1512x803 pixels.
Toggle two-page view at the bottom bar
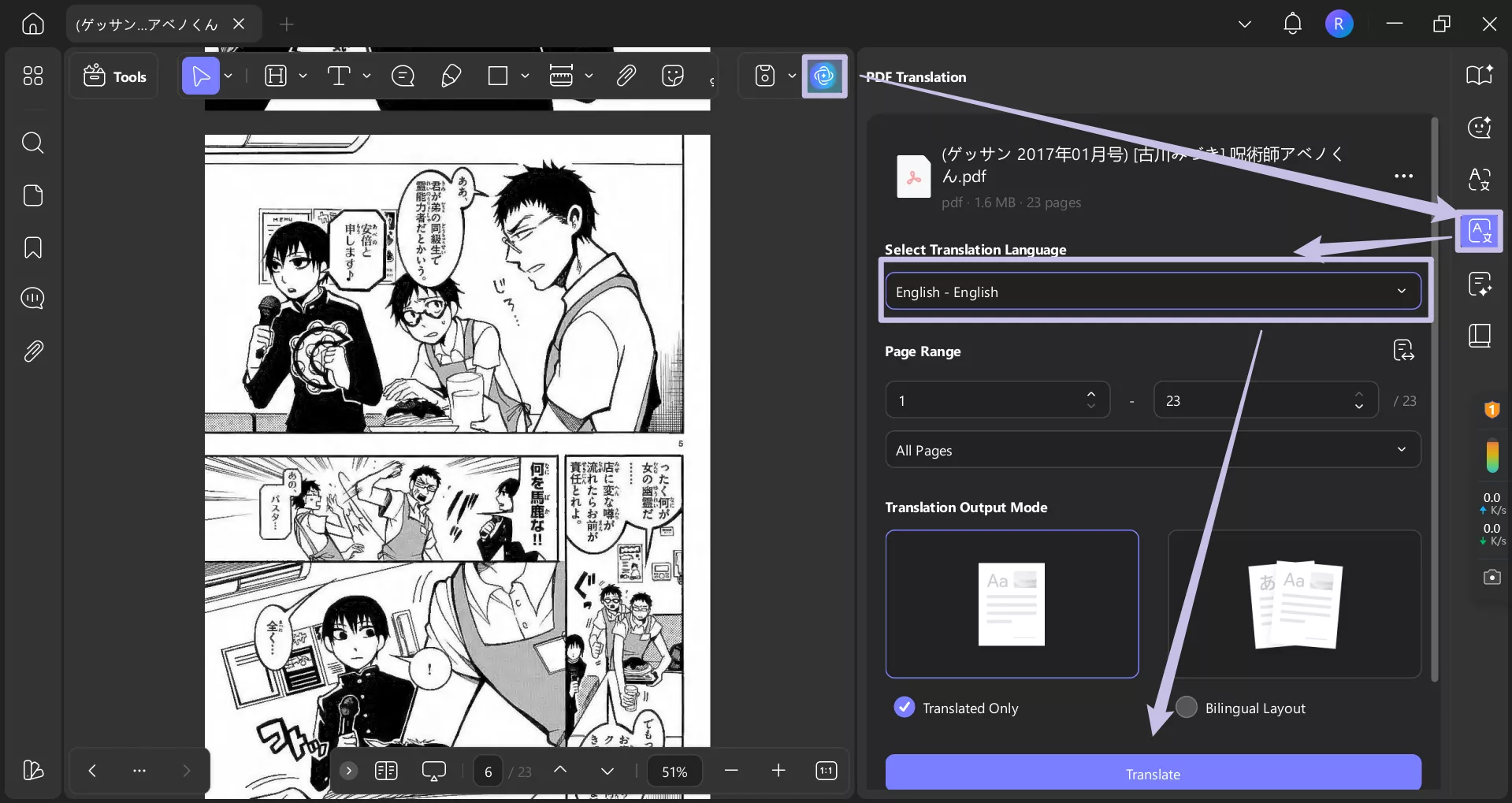pos(386,771)
